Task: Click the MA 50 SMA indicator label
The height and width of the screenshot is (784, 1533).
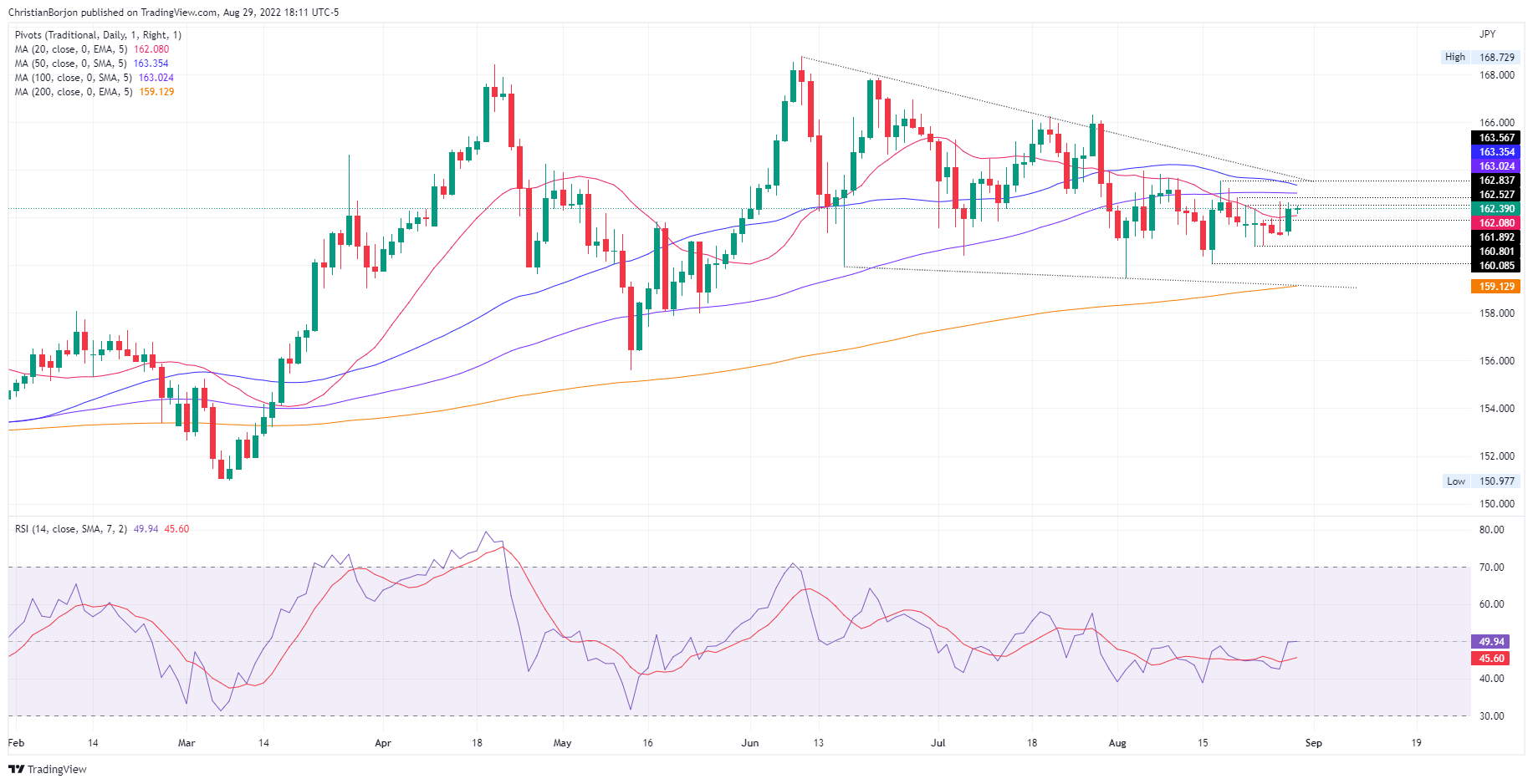Action: (91, 64)
